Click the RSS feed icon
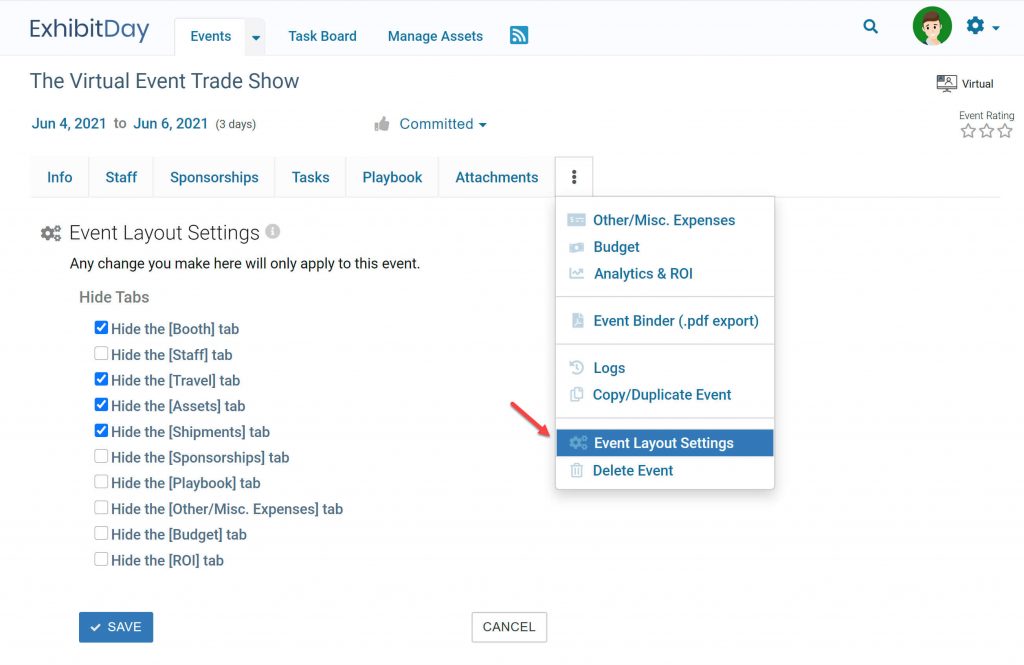The height and width of the screenshot is (665, 1024). 519,36
